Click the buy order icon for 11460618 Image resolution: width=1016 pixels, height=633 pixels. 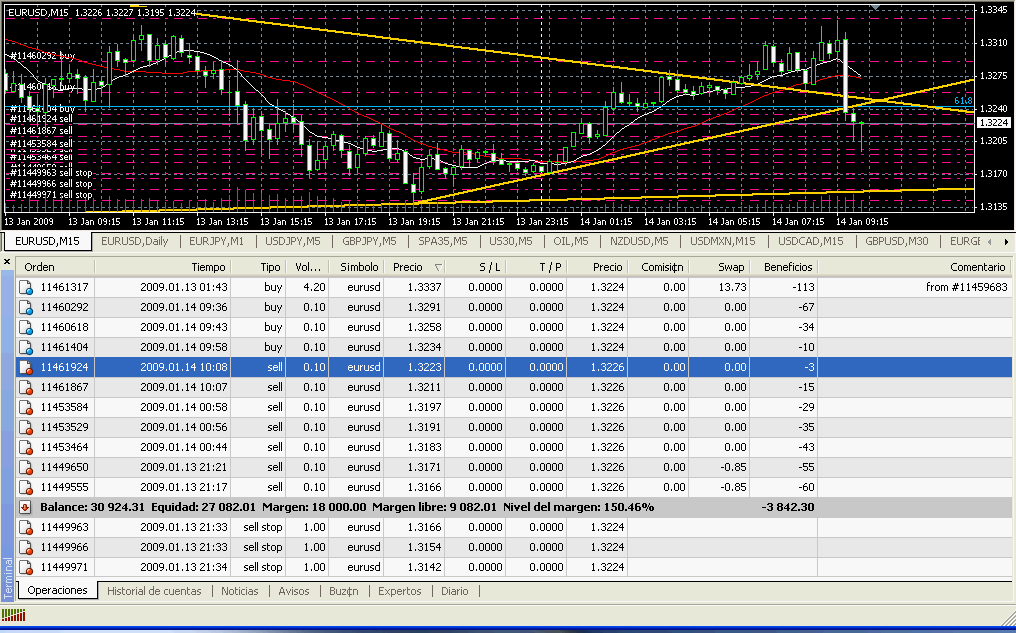pos(27,327)
